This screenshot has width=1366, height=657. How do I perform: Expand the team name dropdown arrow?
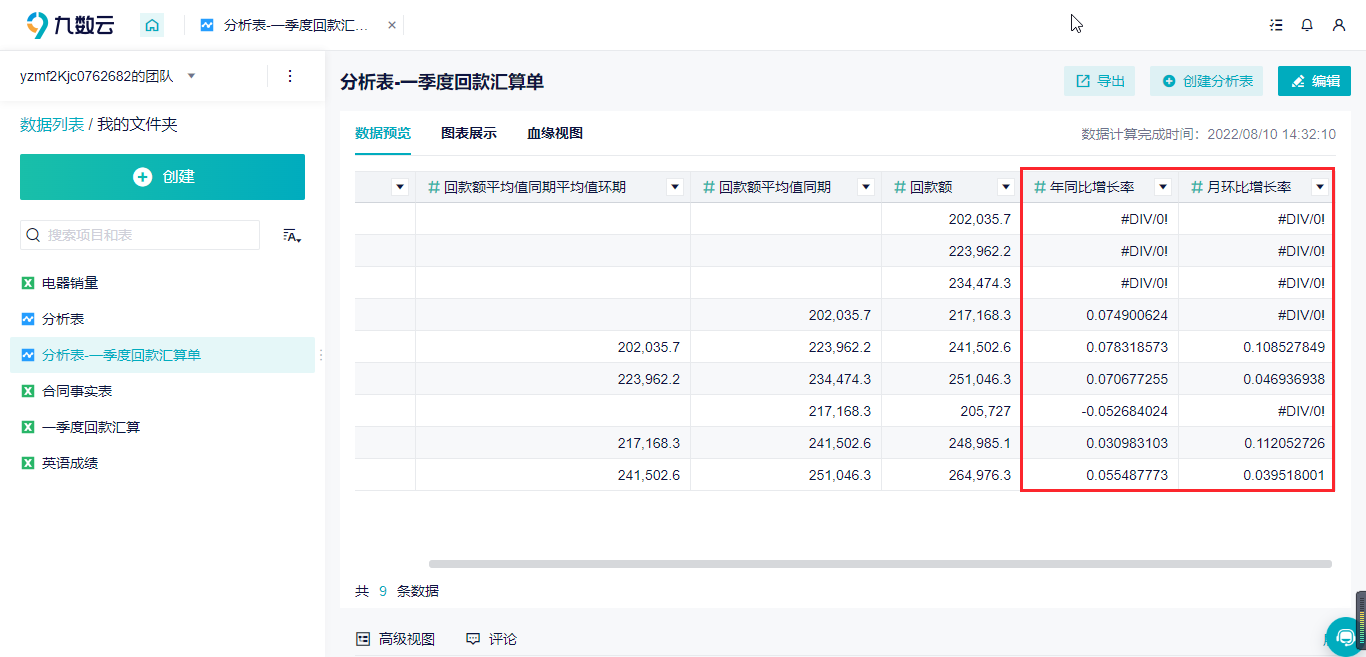(191, 76)
